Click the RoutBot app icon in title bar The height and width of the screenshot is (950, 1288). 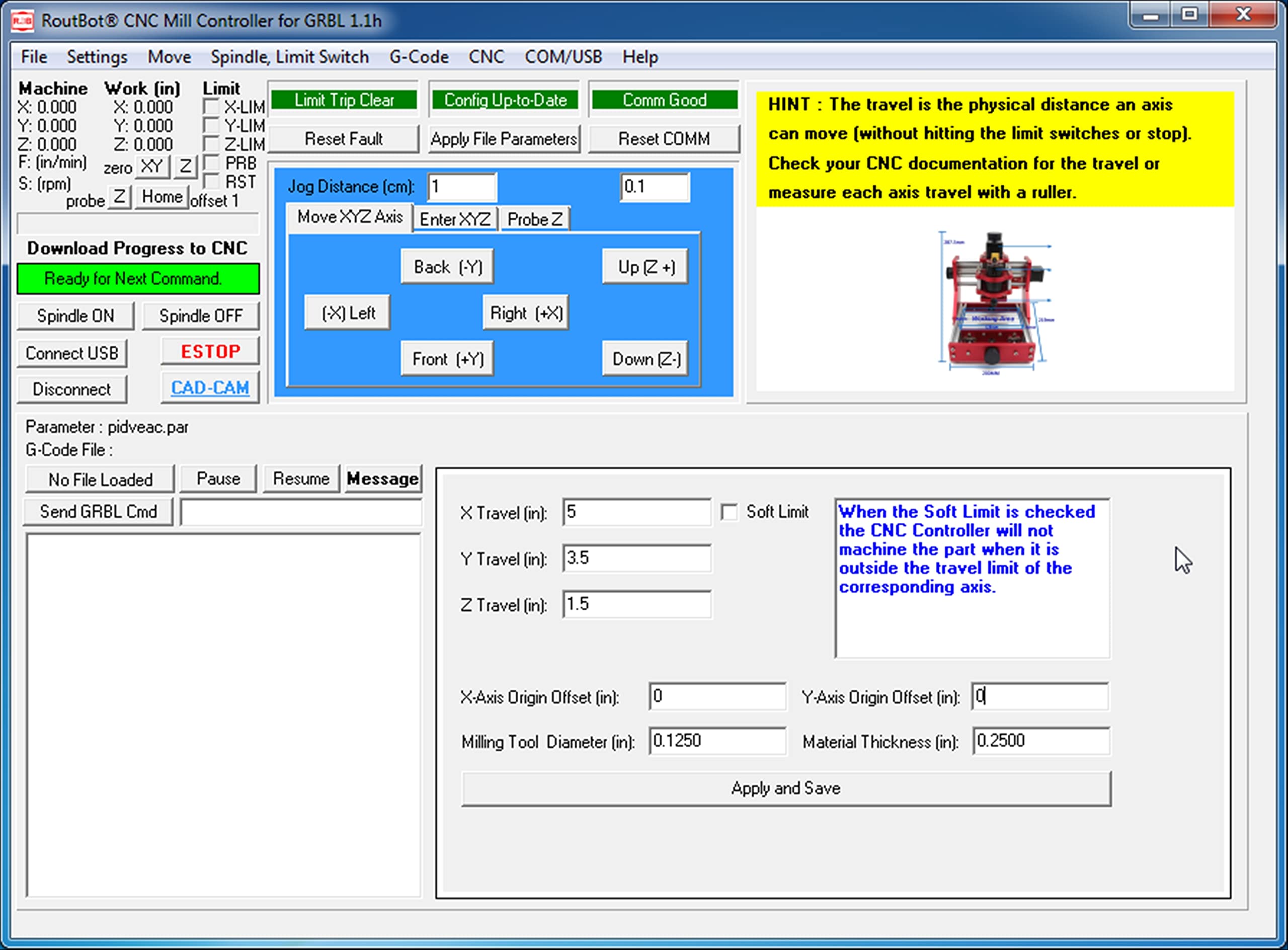[x=22, y=21]
